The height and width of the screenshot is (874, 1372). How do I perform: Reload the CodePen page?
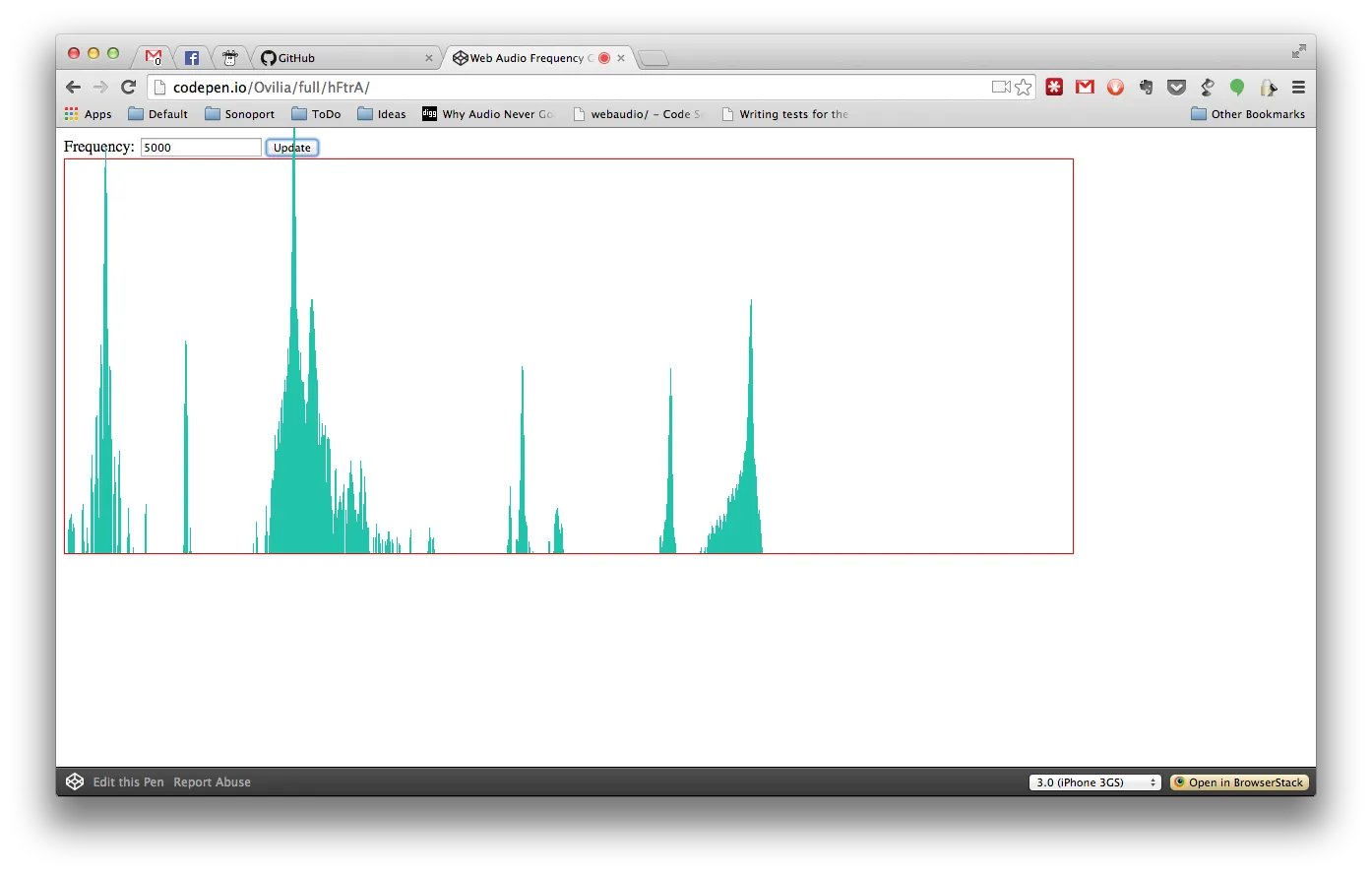pos(128,87)
